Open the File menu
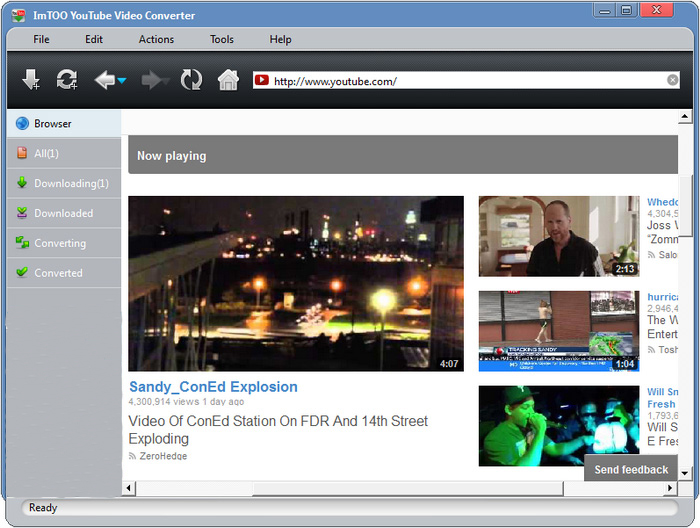This screenshot has height=528, width=700. click(x=42, y=39)
